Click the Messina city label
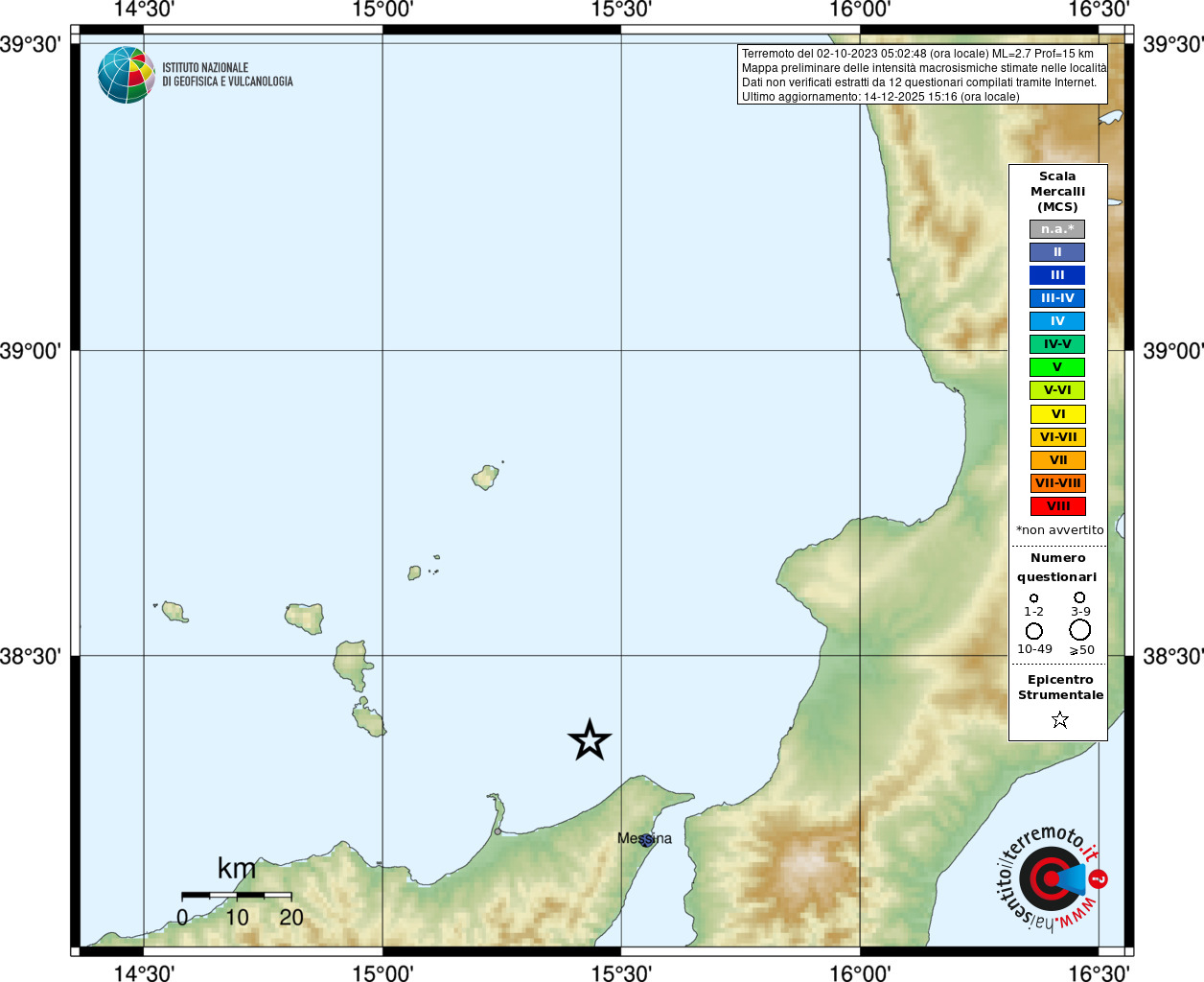The width and height of the screenshot is (1204, 982). click(x=644, y=838)
